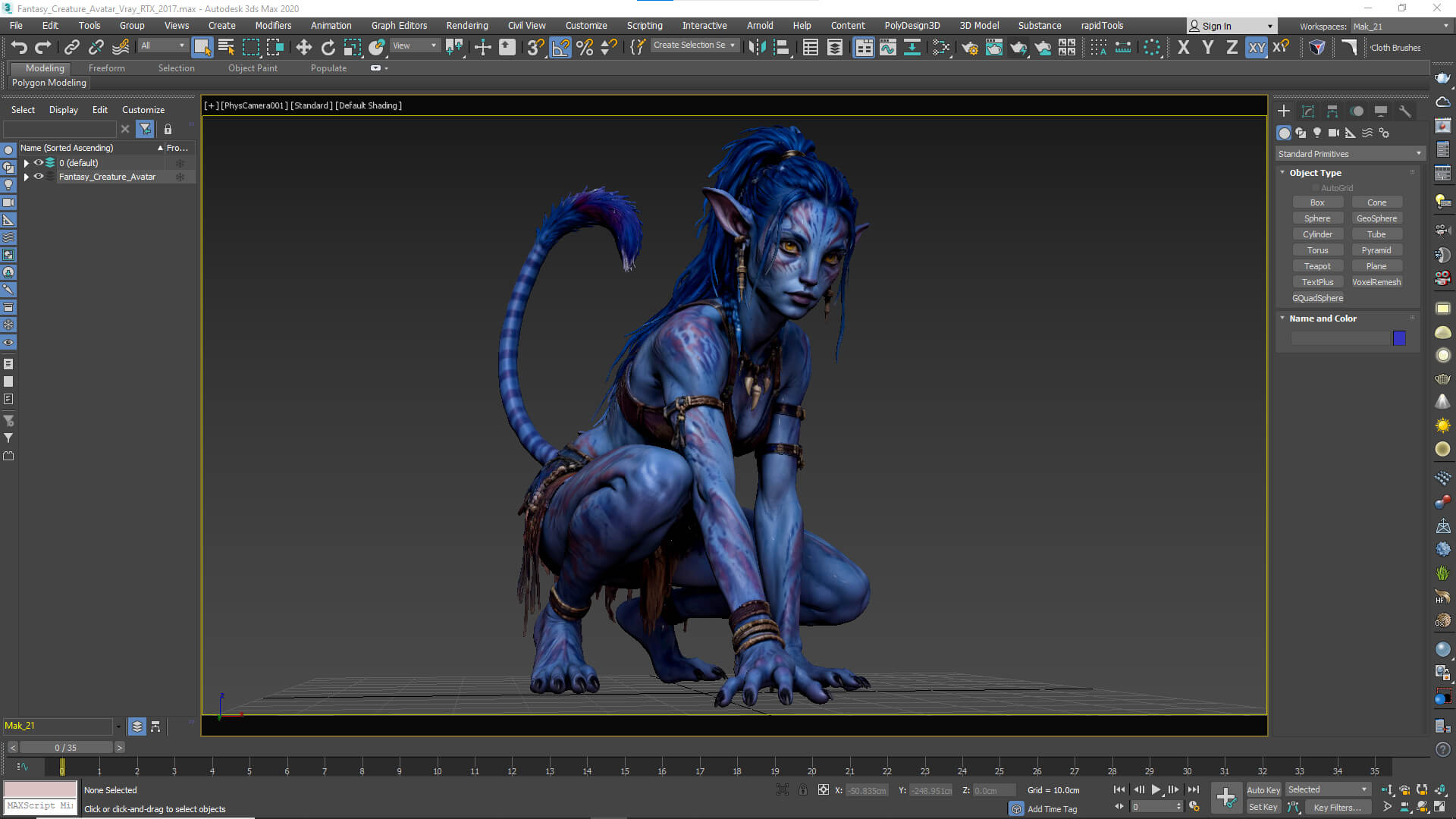Toggle XY plane axis constraint
The width and height of the screenshot is (1456, 819).
pos(1257,47)
